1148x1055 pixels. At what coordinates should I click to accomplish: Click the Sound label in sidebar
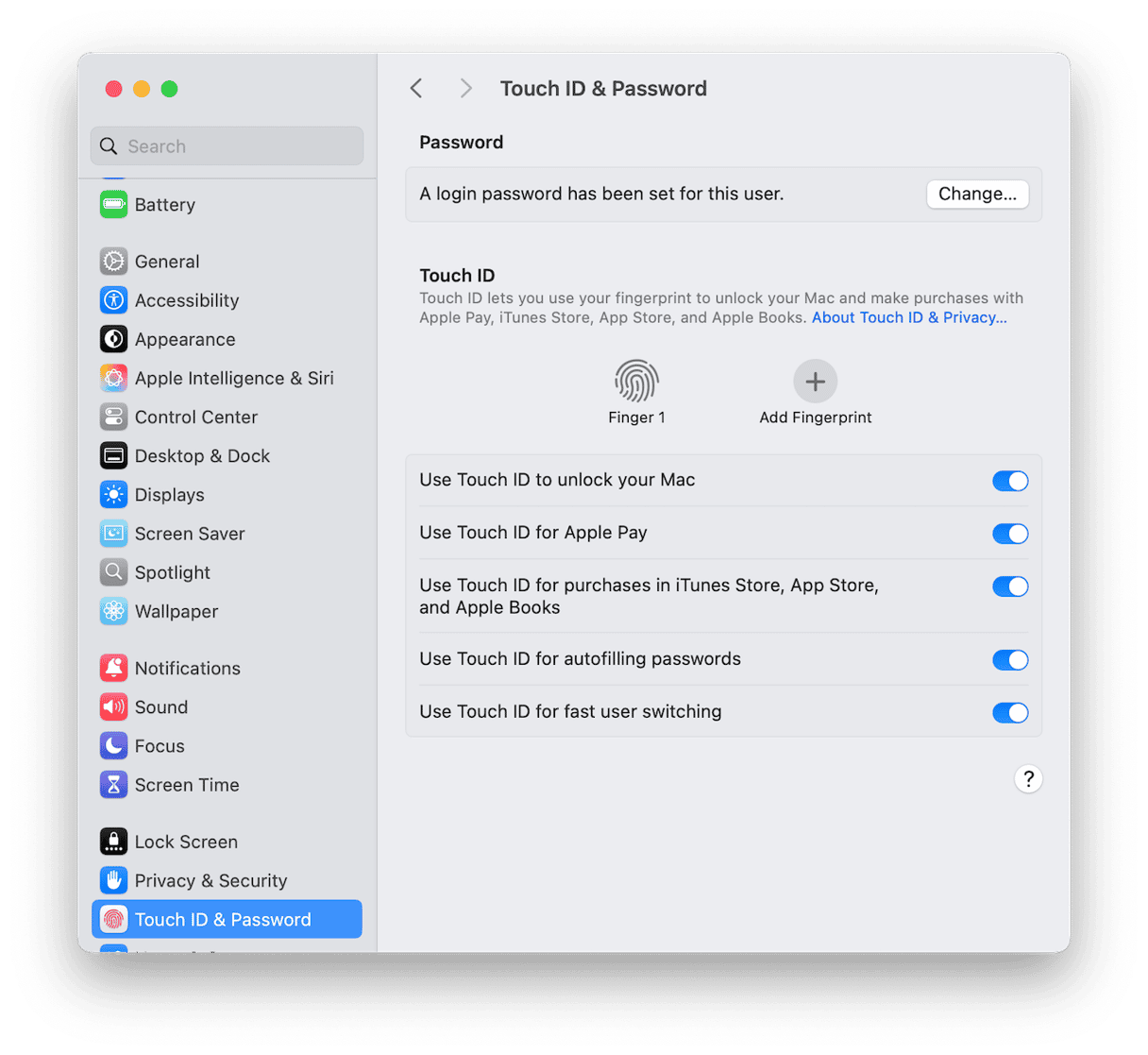pos(161,707)
